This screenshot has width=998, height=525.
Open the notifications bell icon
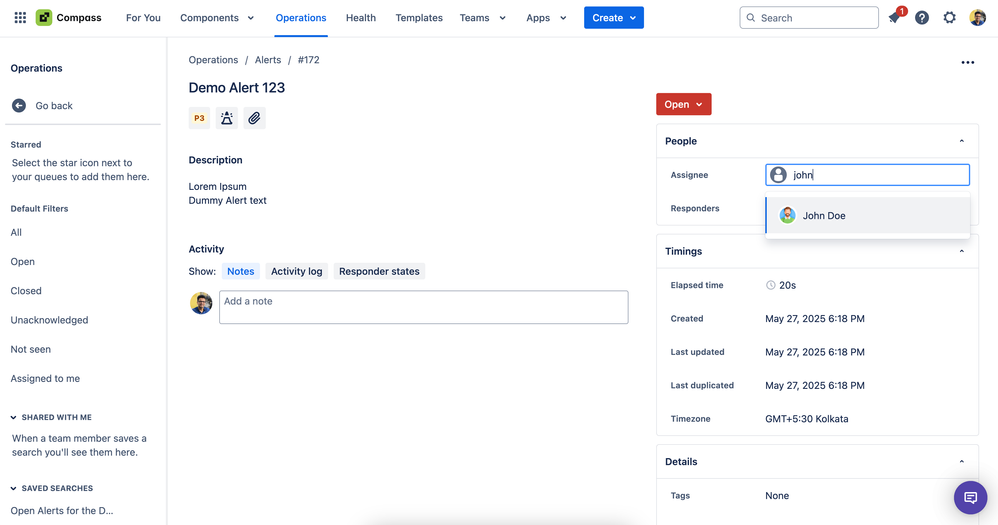click(894, 18)
